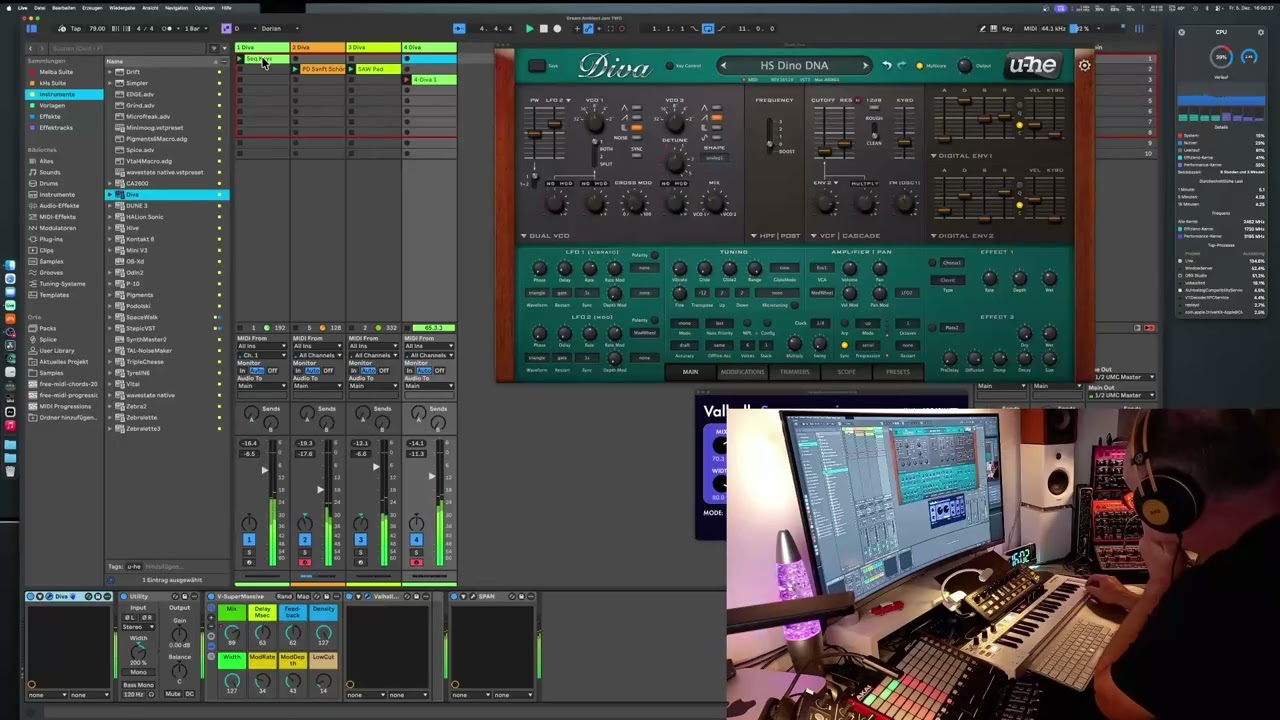Toggle Multicore in Diva
Image resolution: width=1280 pixels, height=720 pixels.
click(x=919, y=66)
